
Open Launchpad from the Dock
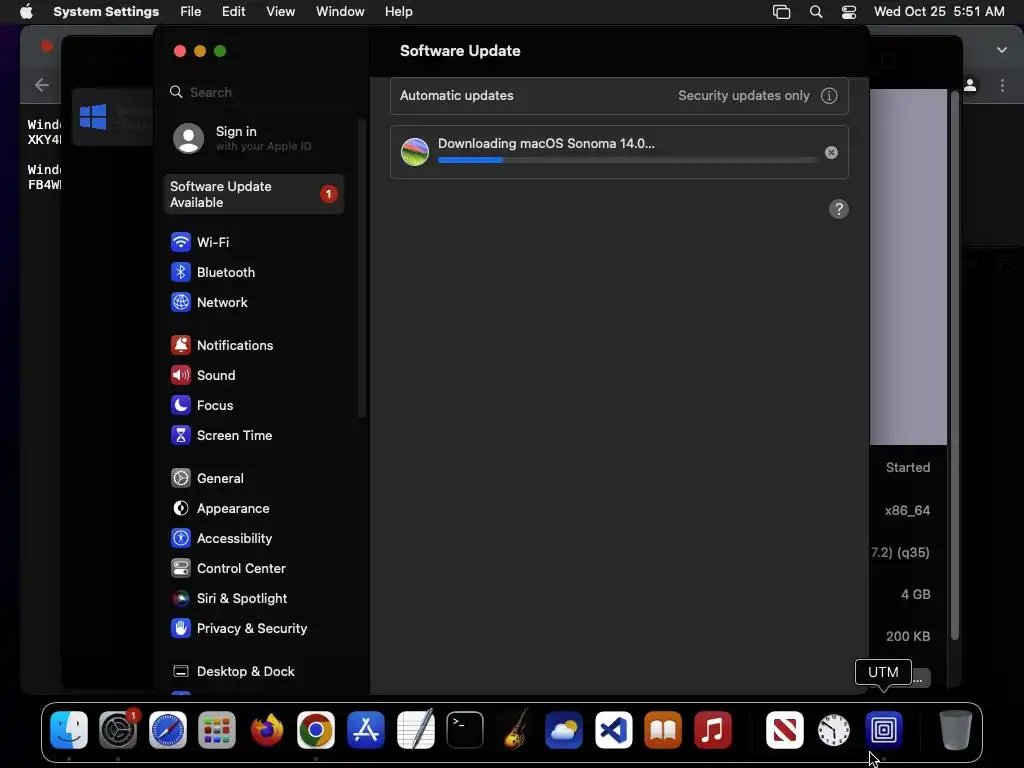click(217, 730)
